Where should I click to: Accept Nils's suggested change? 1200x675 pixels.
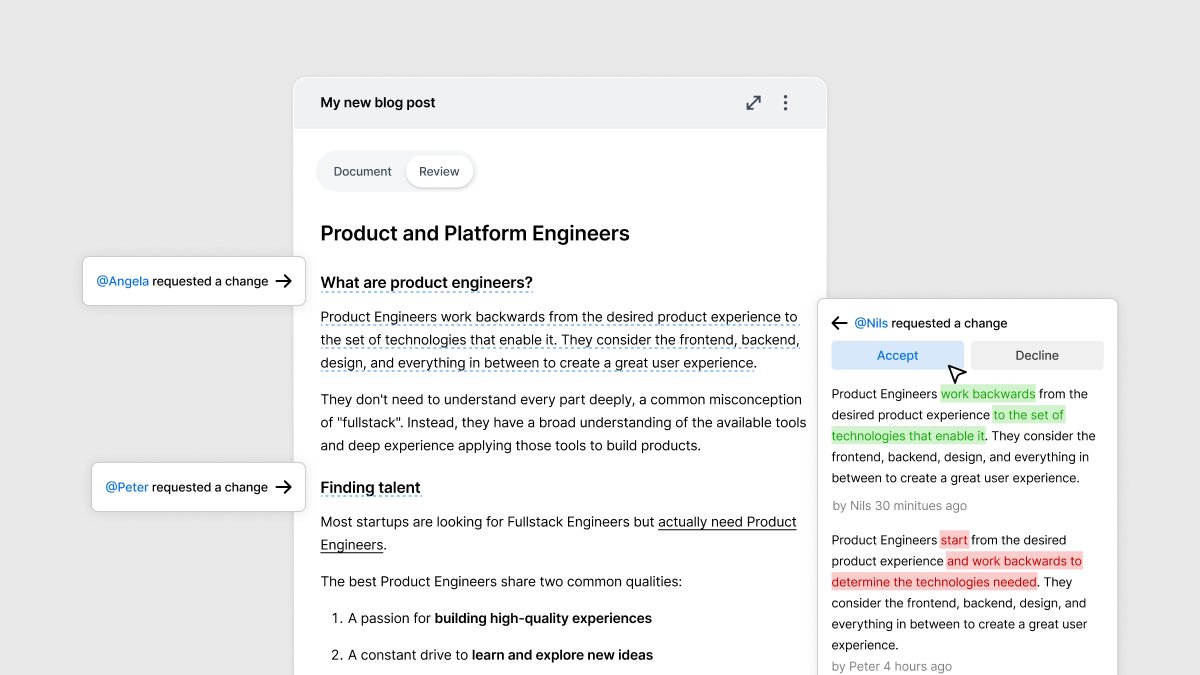(x=897, y=355)
